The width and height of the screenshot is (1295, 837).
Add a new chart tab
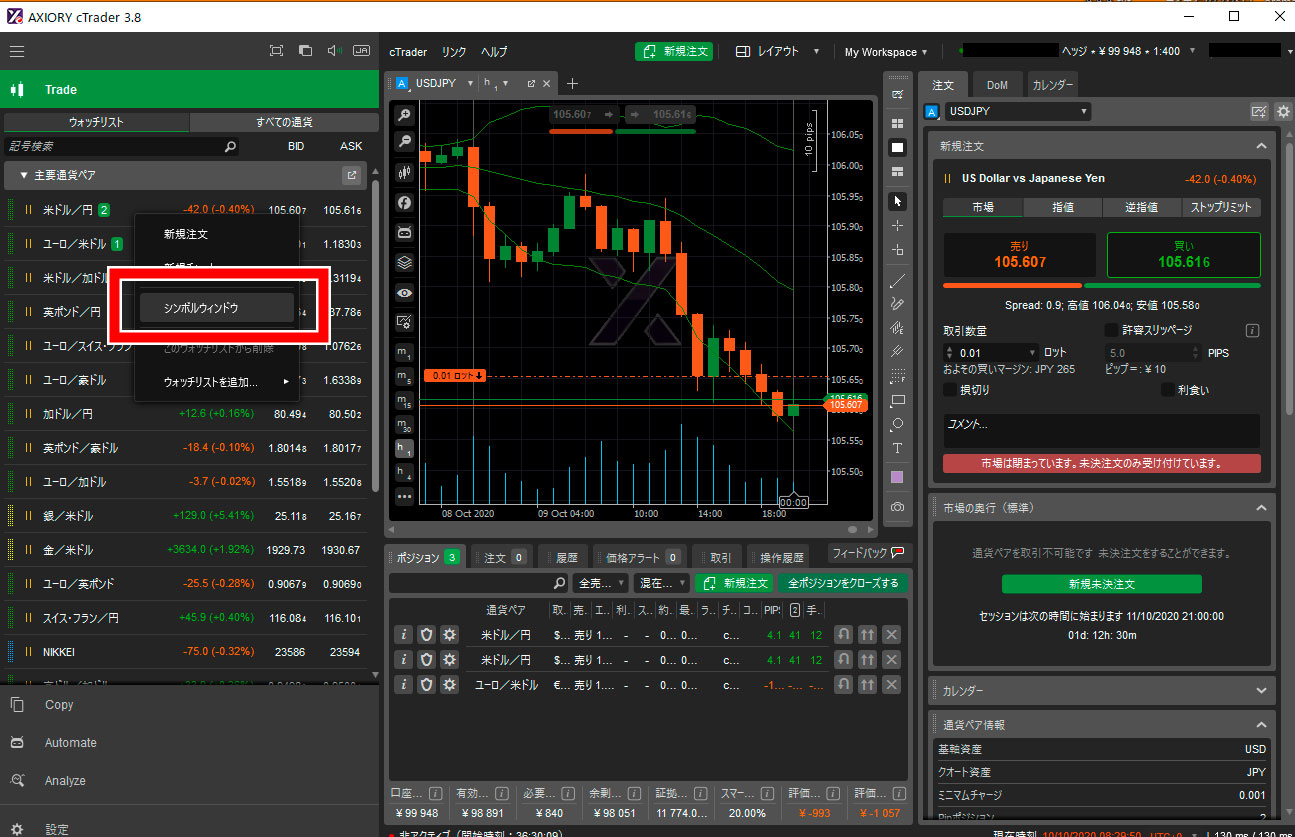572,84
